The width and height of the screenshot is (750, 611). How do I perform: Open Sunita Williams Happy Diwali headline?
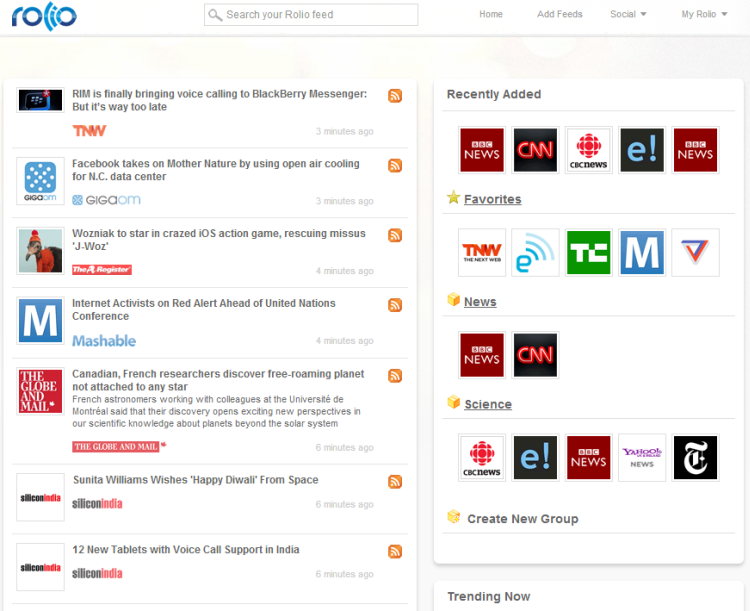pos(196,480)
